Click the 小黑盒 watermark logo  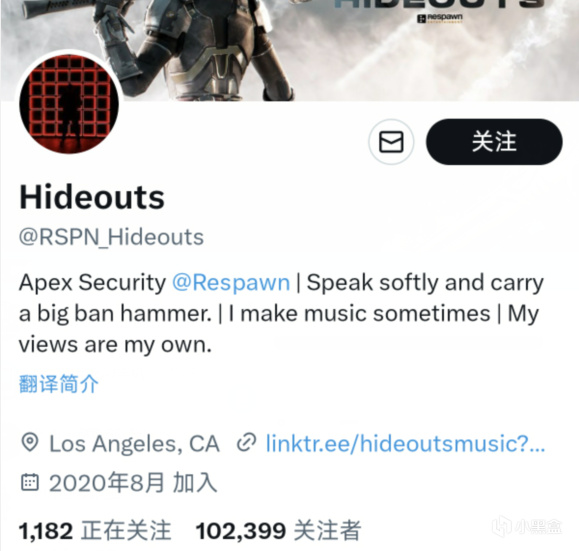click(x=527, y=526)
